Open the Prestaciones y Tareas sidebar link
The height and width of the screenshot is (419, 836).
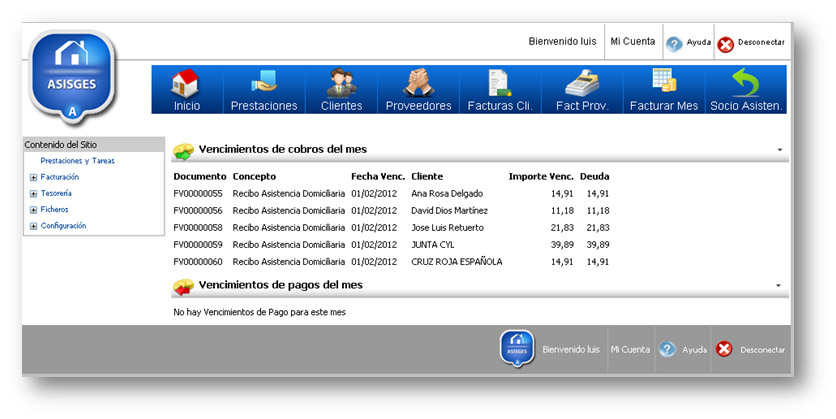pyautogui.click(x=77, y=160)
